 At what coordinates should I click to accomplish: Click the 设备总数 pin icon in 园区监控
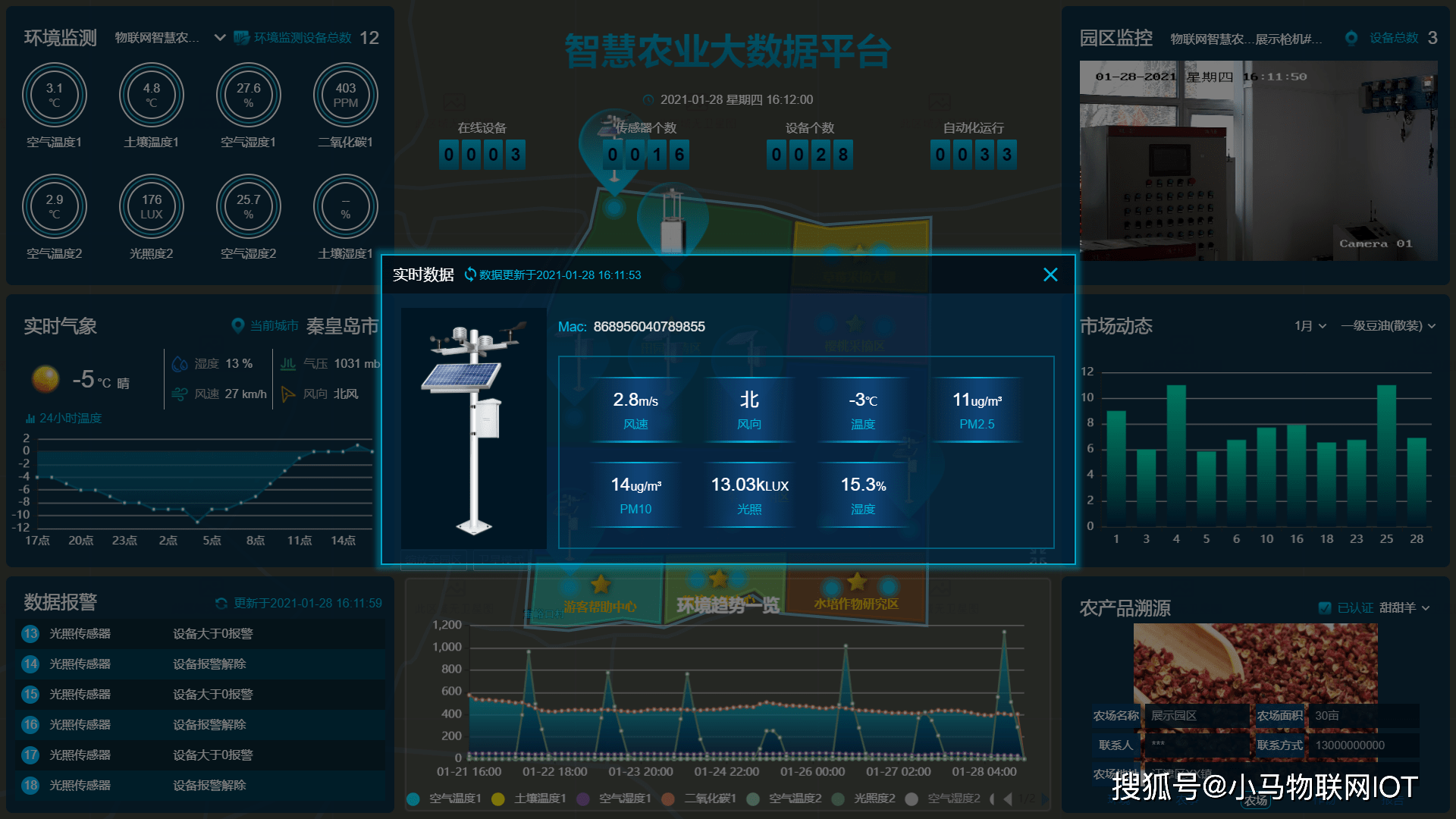[x=1351, y=38]
